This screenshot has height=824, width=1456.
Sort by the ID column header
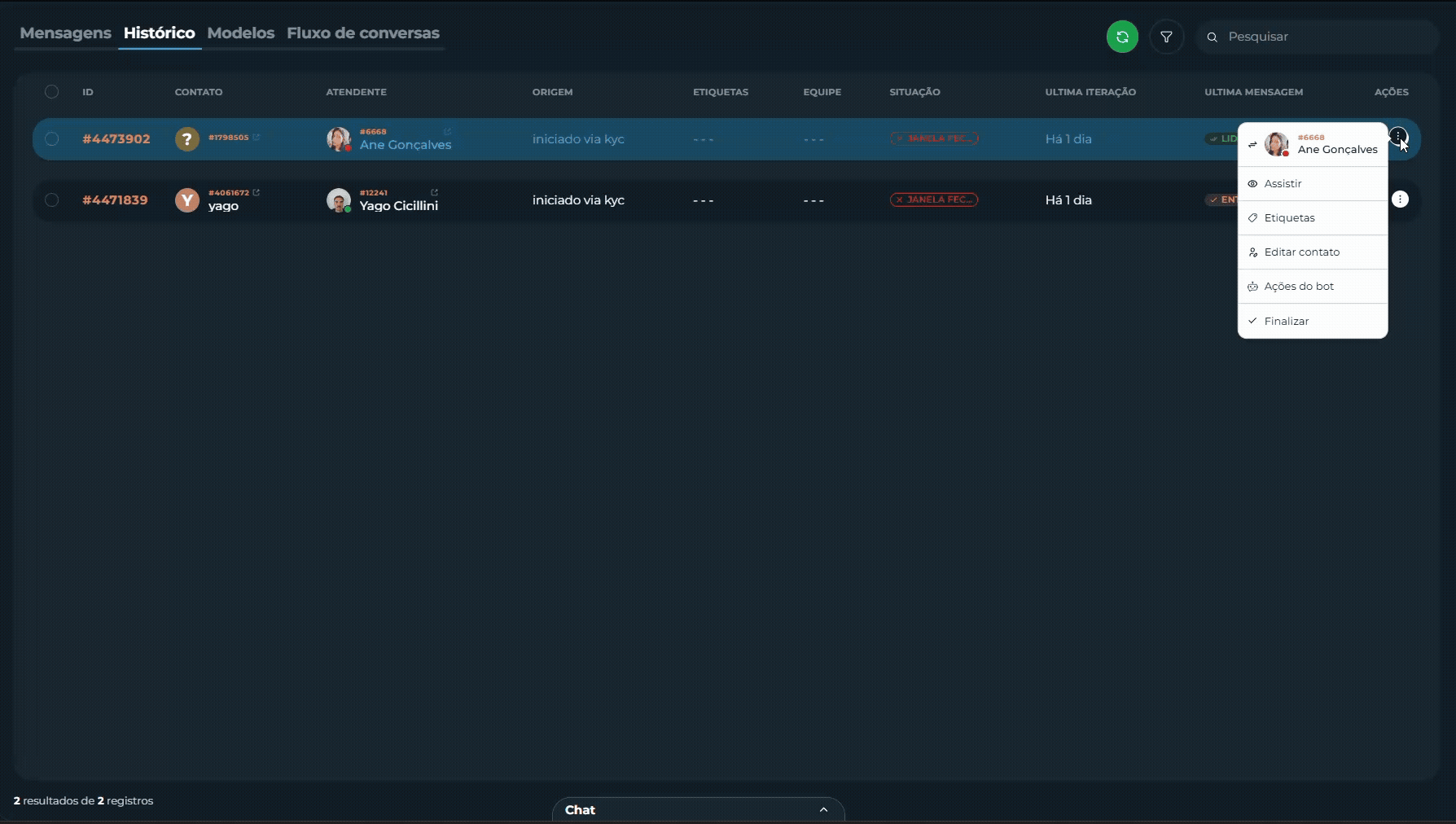coord(88,92)
